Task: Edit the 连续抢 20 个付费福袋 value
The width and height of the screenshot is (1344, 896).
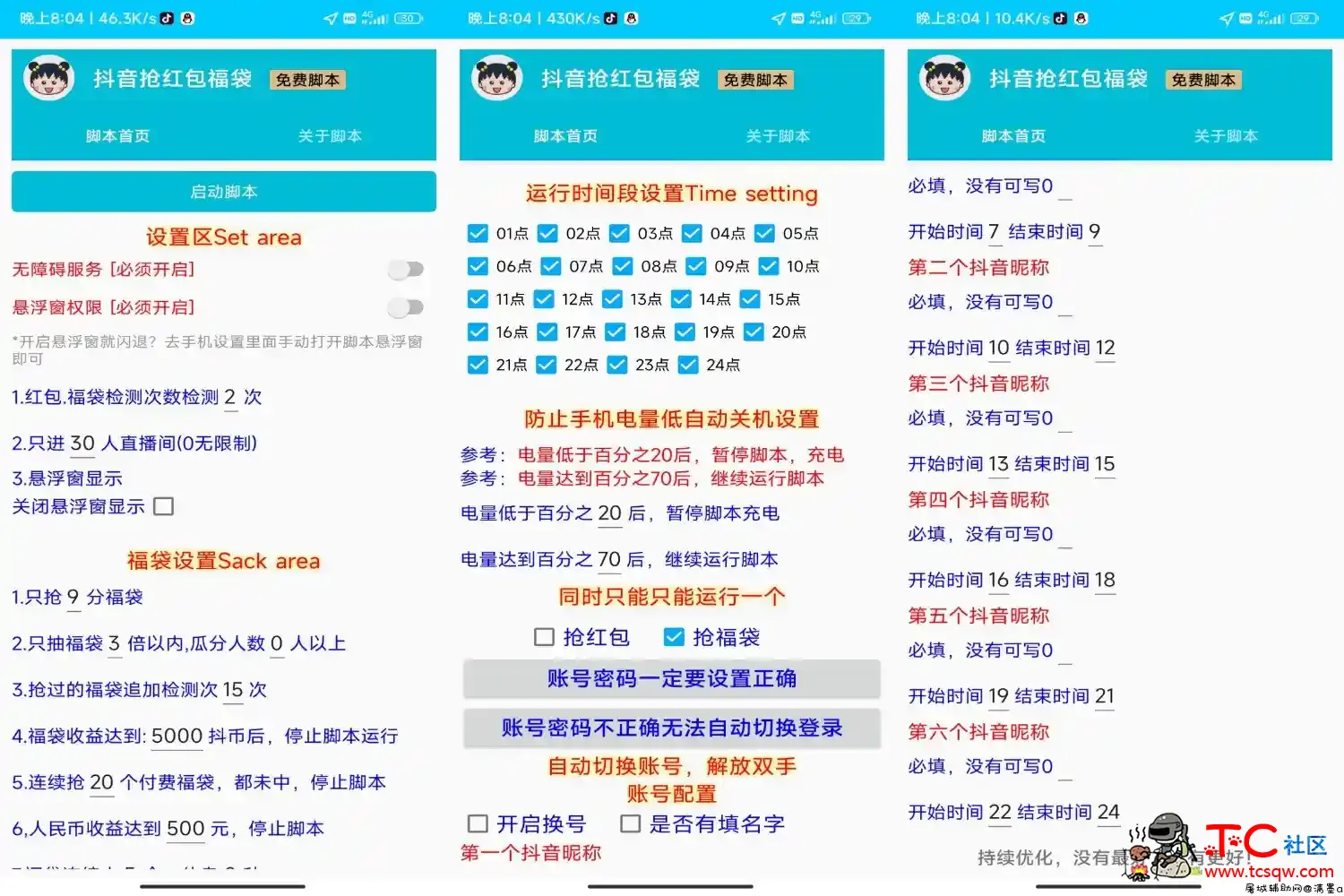Action: (x=102, y=784)
